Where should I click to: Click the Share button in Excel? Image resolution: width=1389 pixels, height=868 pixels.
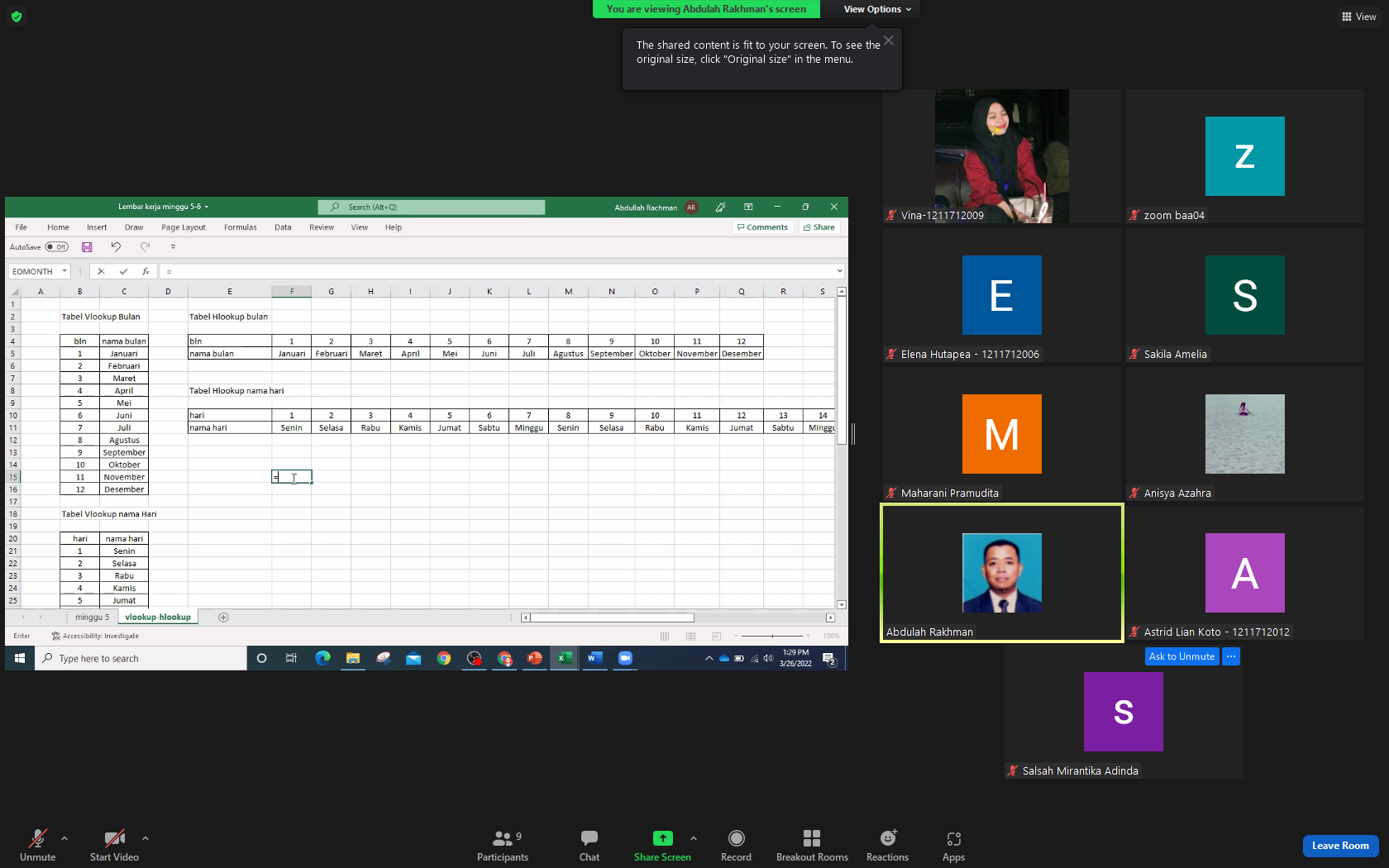[819, 227]
